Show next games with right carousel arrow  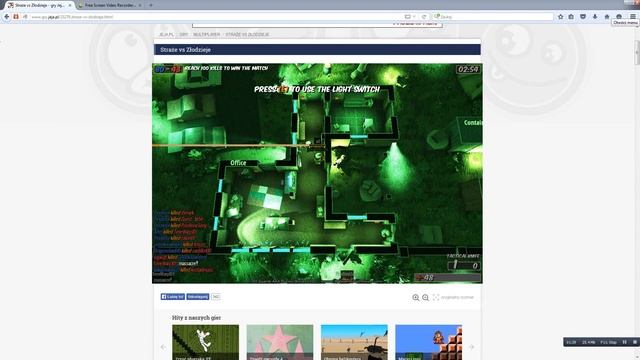pyautogui.click(x=471, y=347)
